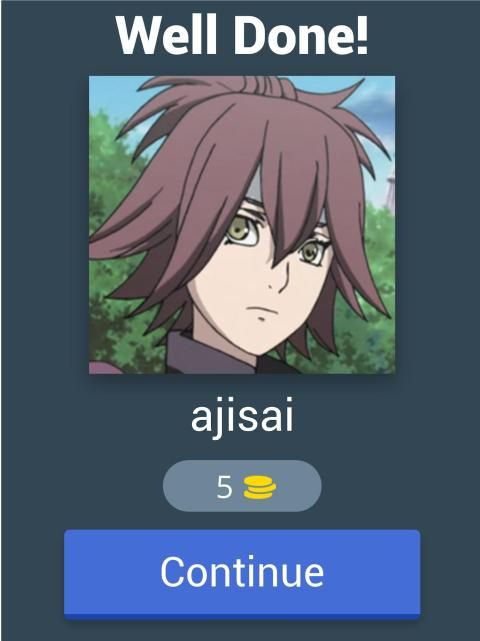Proceed to the next question via Continue
The height and width of the screenshot is (641, 480).
point(242,574)
